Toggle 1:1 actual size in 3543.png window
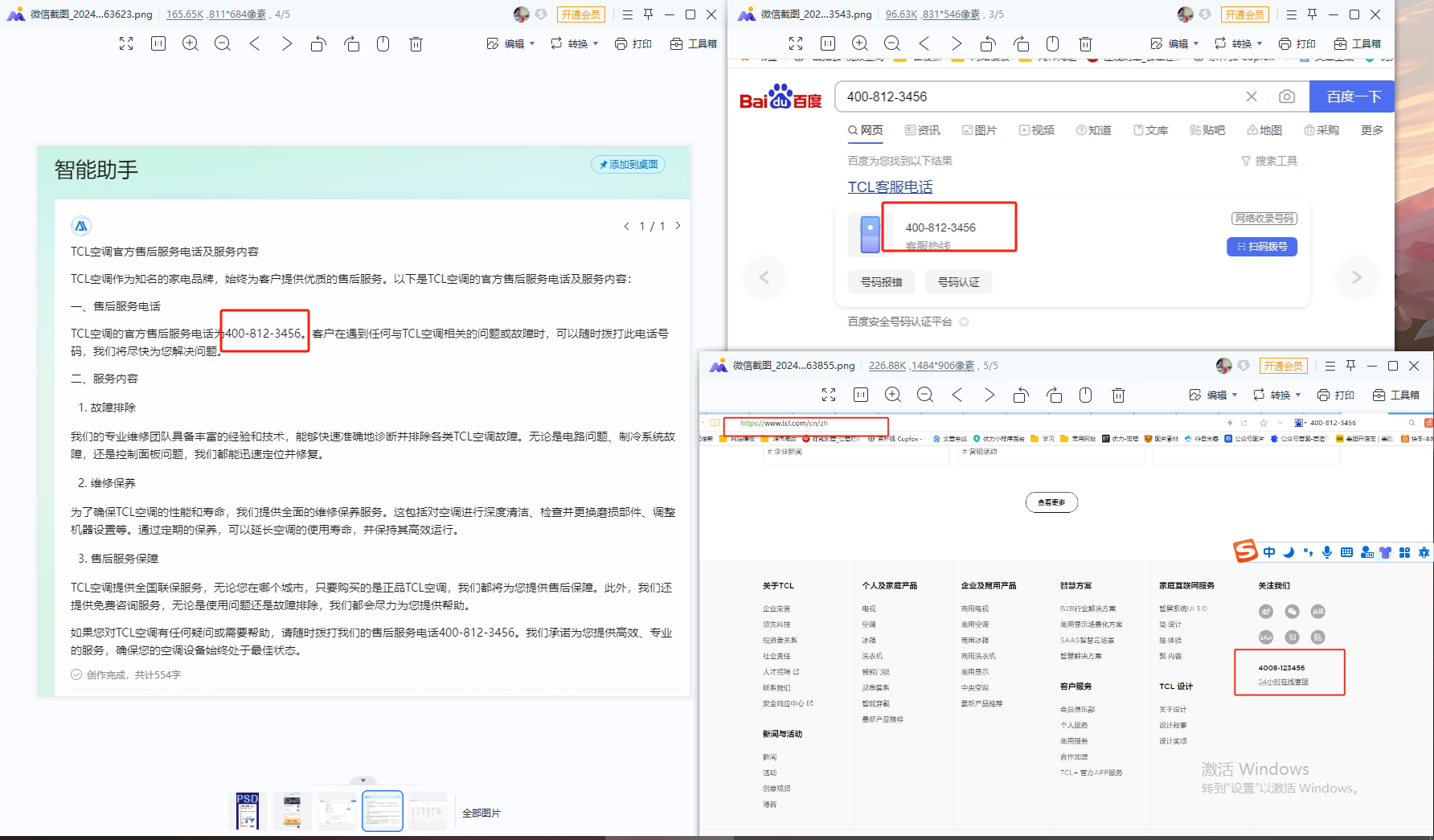1434x840 pixels. point(828,44)
